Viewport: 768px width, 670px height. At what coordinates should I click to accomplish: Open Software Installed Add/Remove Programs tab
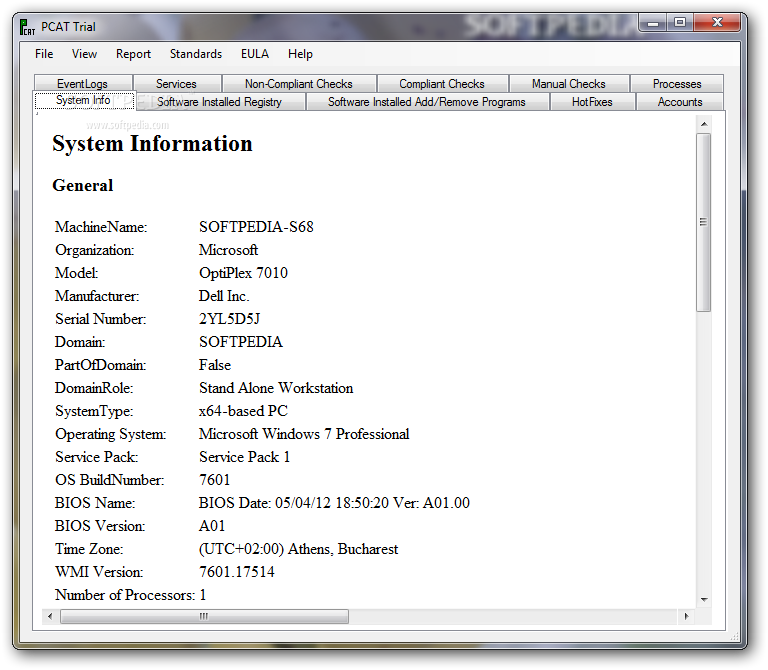(x=427, y=102)
